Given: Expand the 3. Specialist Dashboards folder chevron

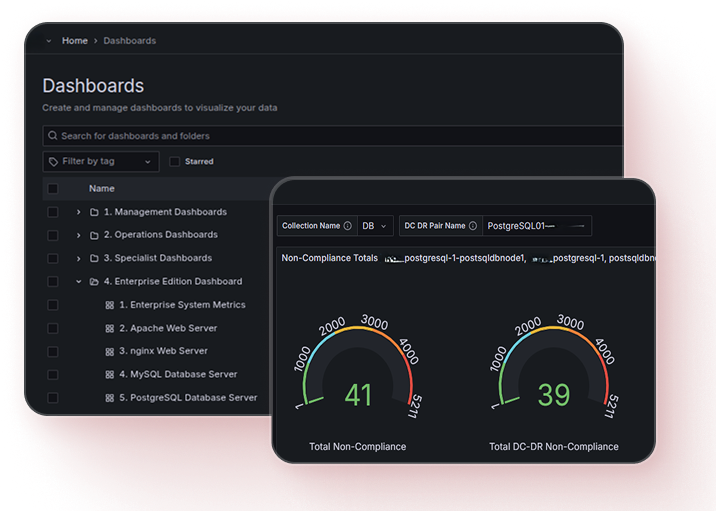Looking at the screenshot, I should [79, 258].
